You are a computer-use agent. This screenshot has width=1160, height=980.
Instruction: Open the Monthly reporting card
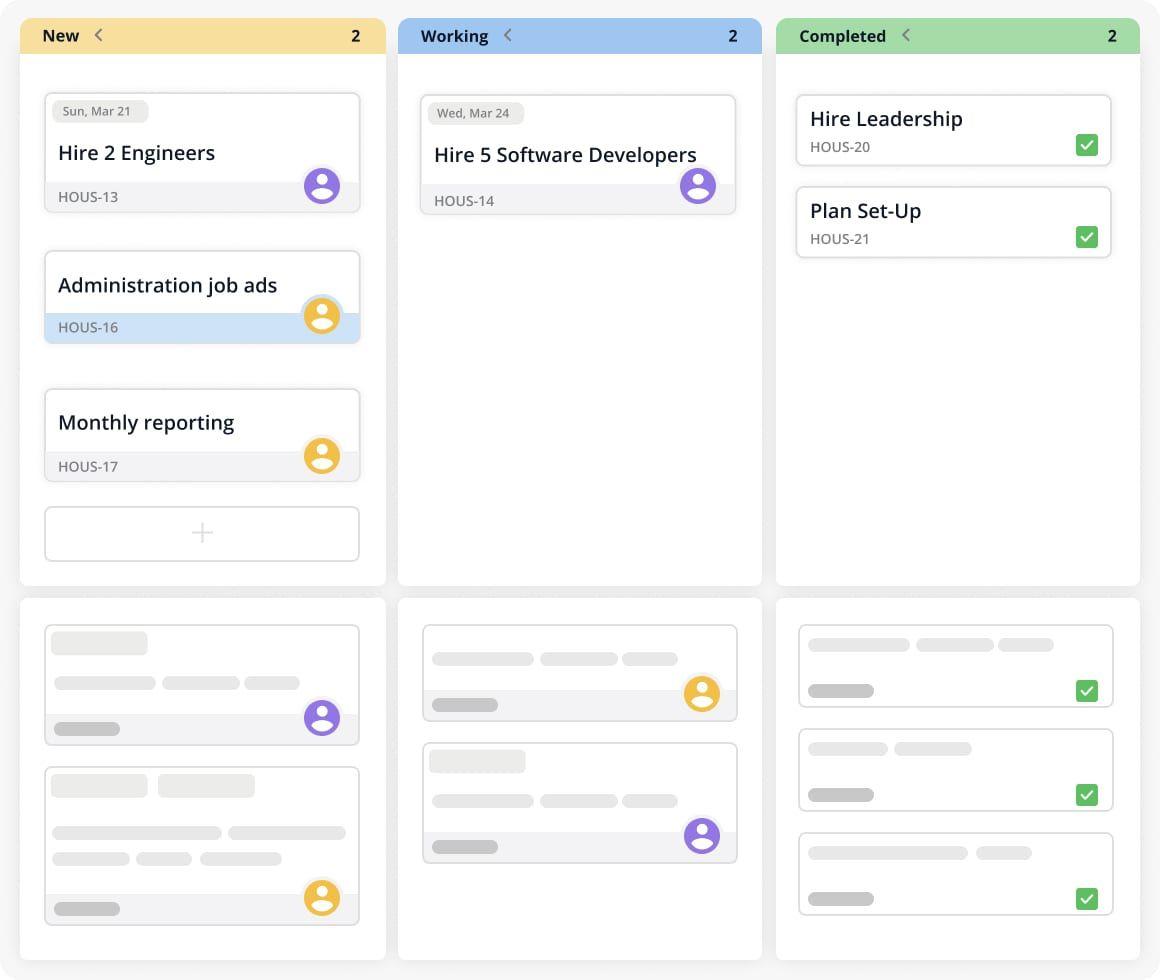(202, 436)
